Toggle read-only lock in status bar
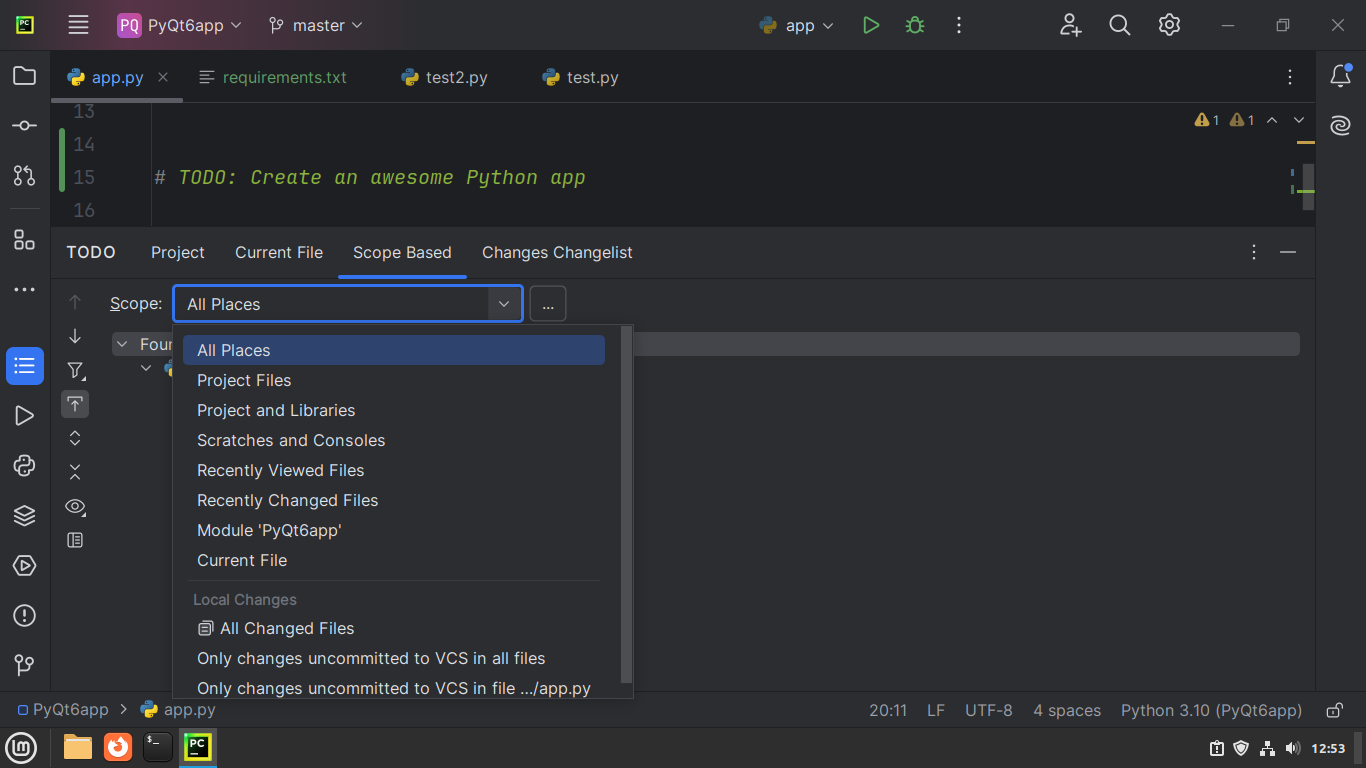Image resolution: width=1366 pixels, height=768 pixels. tap(1334, 710)
